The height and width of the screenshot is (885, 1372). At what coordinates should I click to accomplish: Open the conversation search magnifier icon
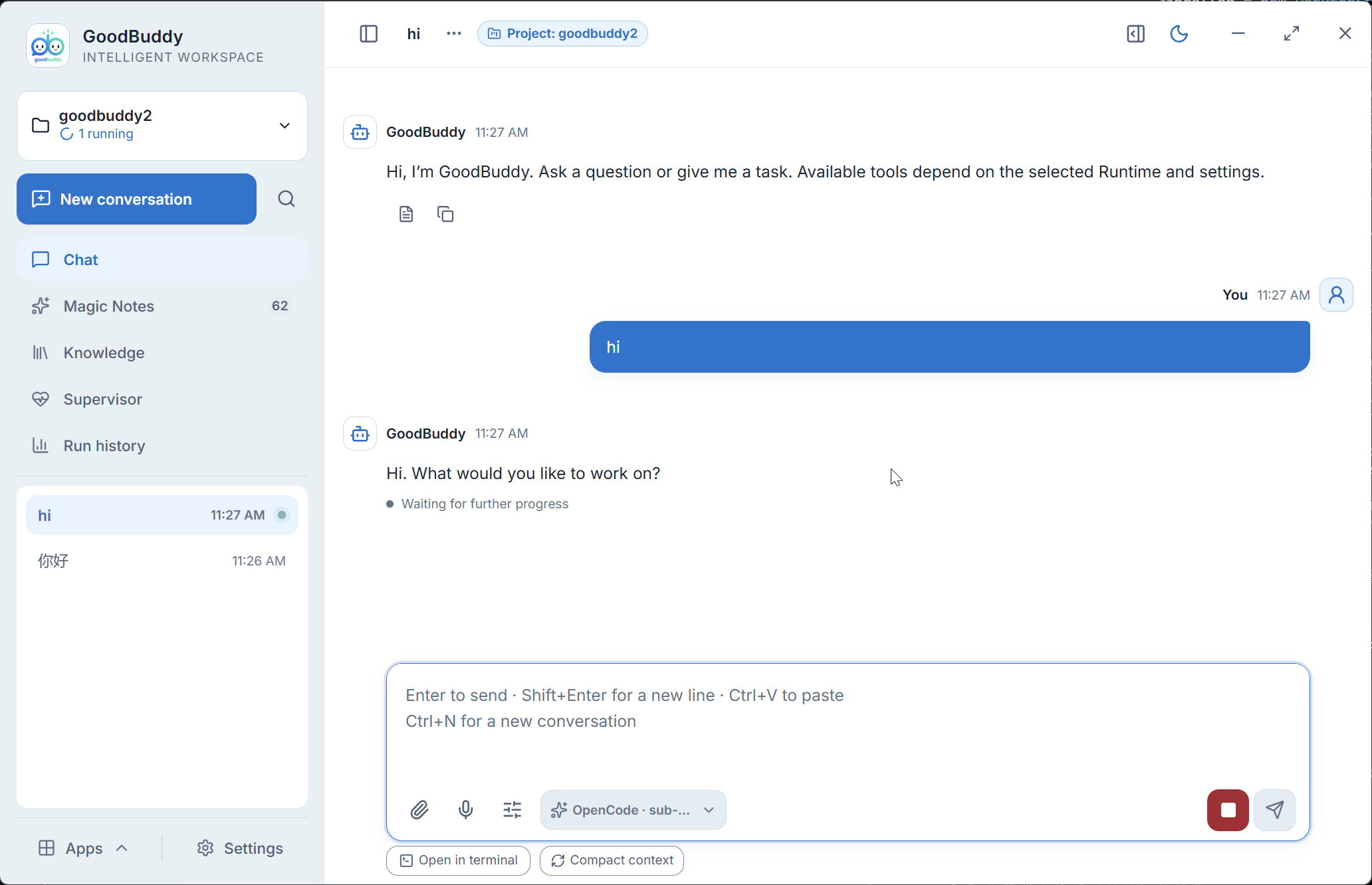286,199
